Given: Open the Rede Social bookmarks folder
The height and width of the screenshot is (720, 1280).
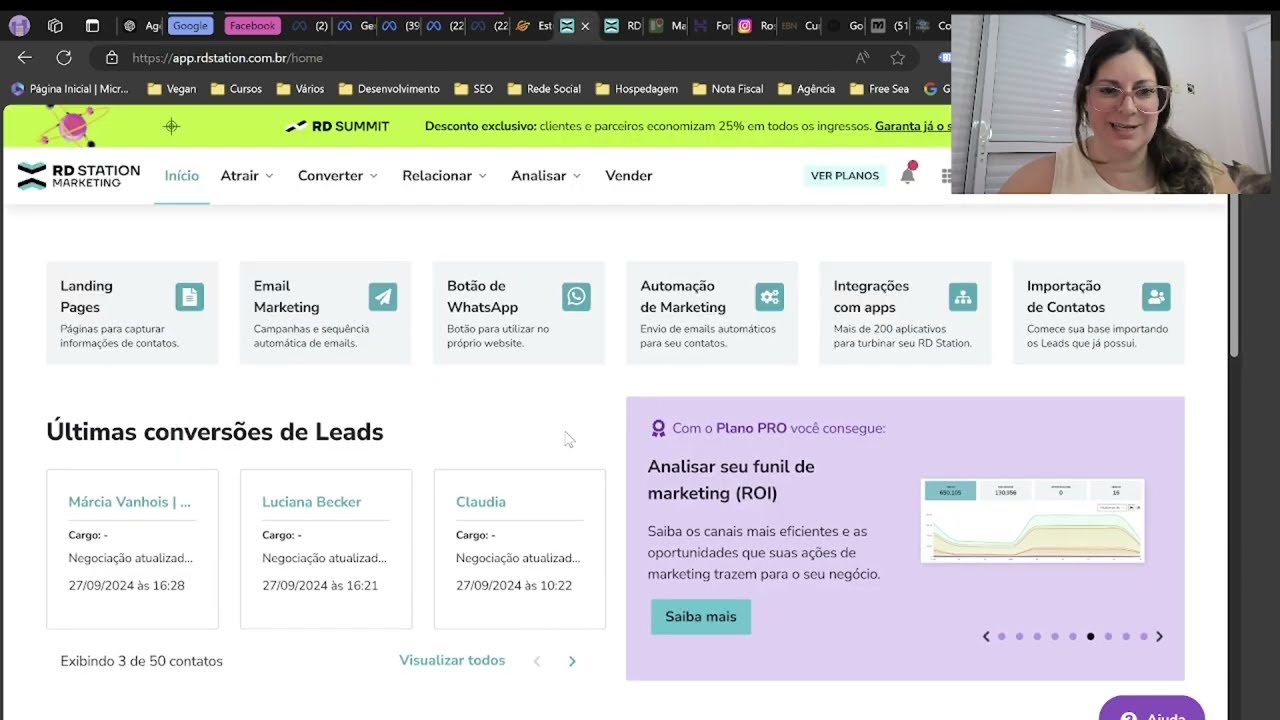Looking at the screenshot, I should coord(544,89).
